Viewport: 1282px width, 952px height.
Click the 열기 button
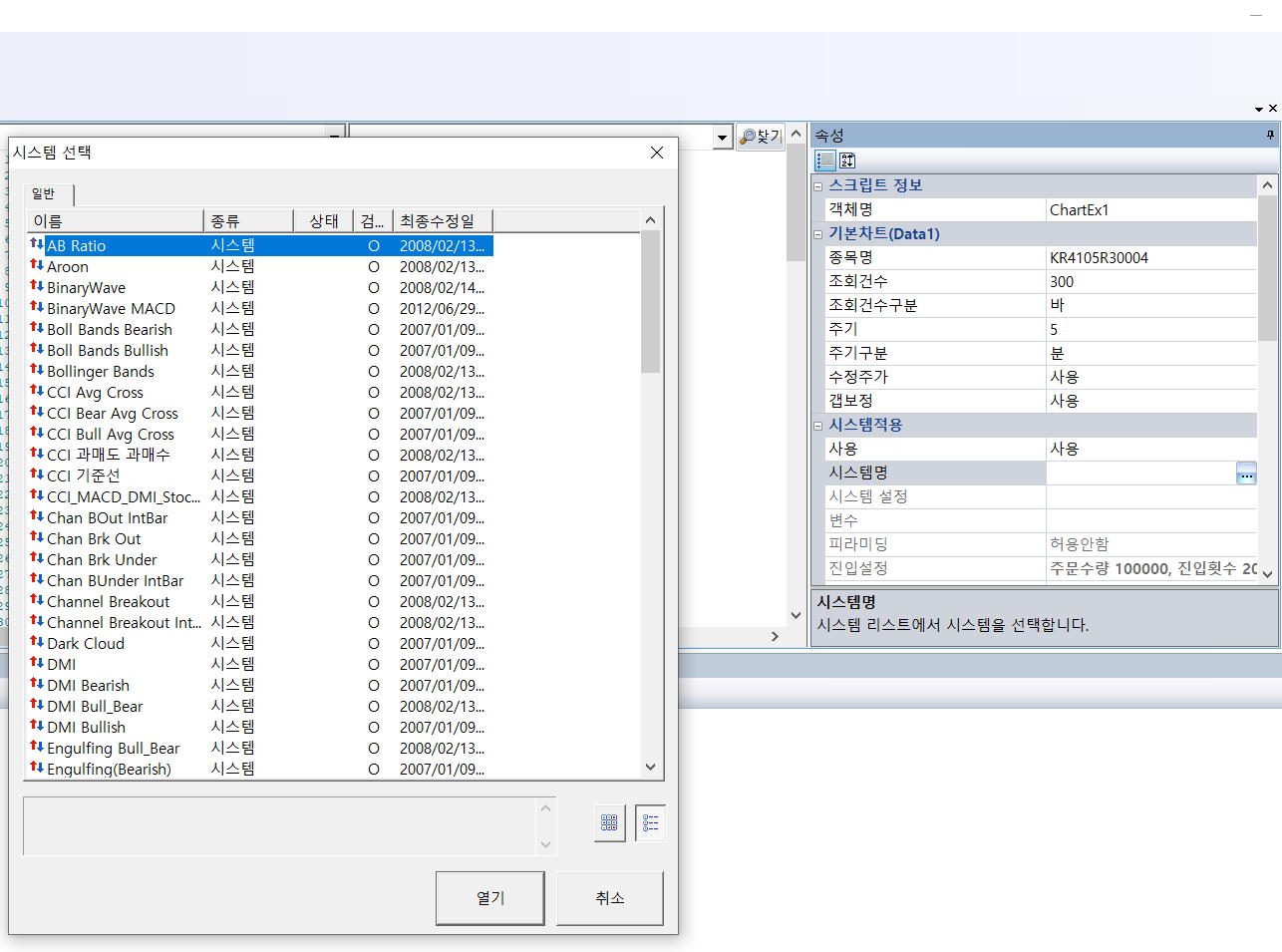489,898
